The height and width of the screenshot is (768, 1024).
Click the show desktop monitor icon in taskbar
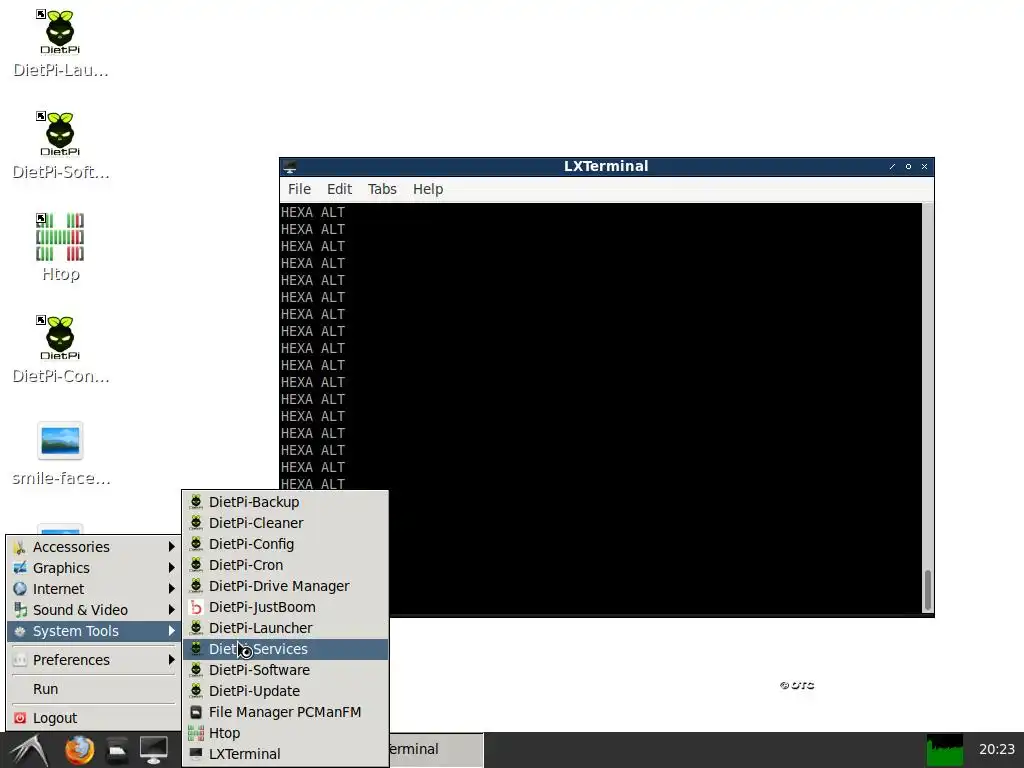point(153,750)
